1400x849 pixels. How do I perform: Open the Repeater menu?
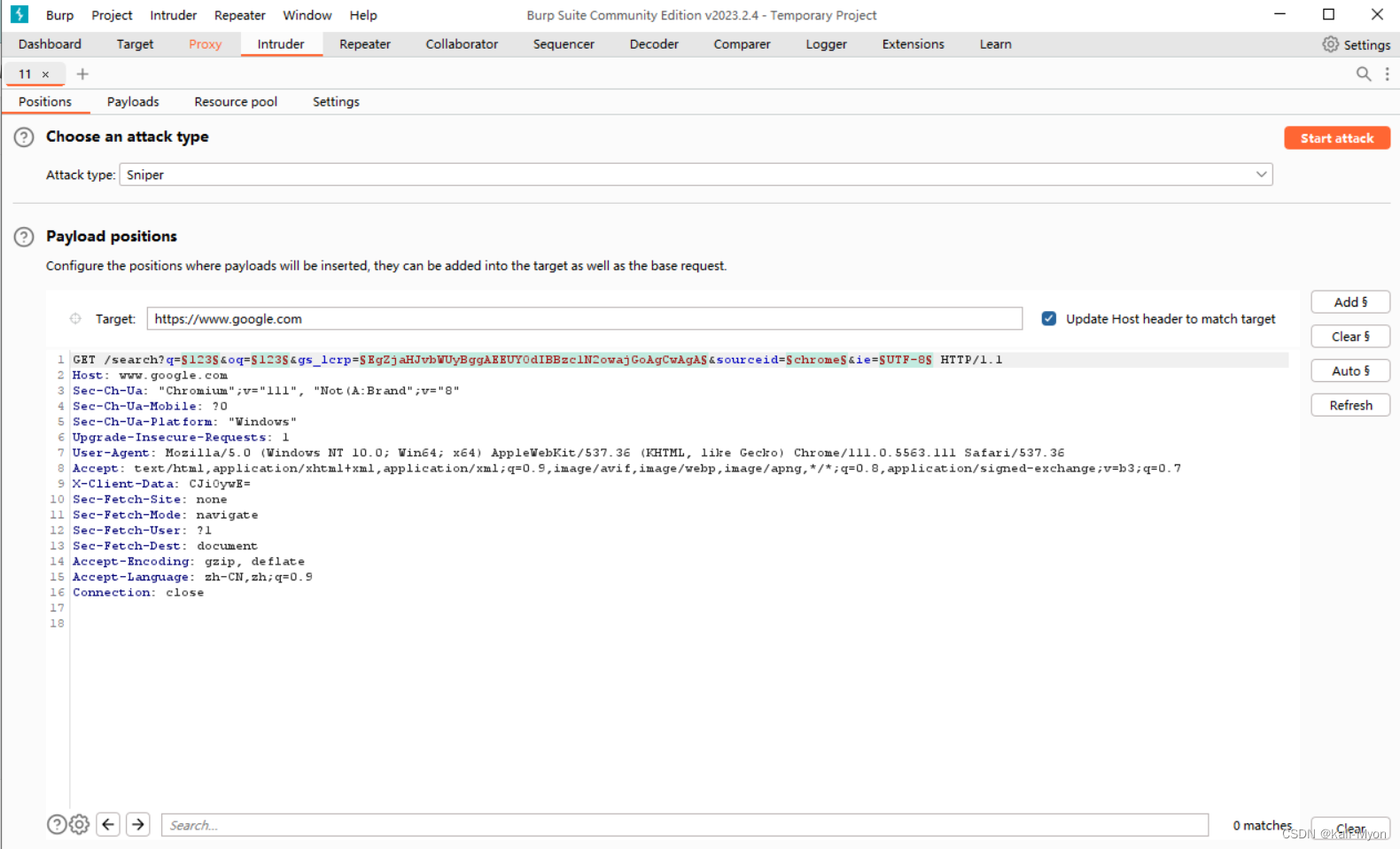pyautogui.click(x=240, y=15)
